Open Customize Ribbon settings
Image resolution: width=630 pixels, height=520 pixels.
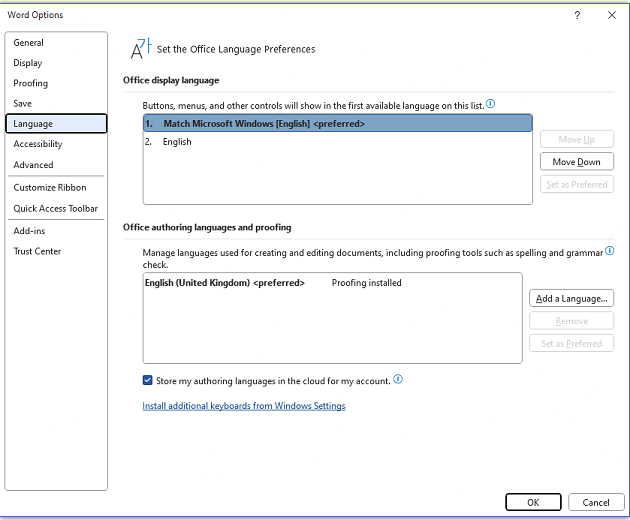click(56, 188)
